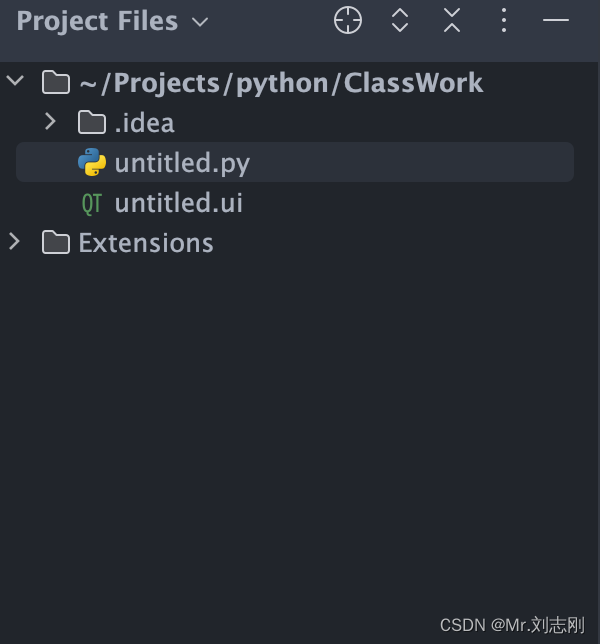Hide the Project Files panel
This screenshot has height=644, width=600.
pos(555,20)
